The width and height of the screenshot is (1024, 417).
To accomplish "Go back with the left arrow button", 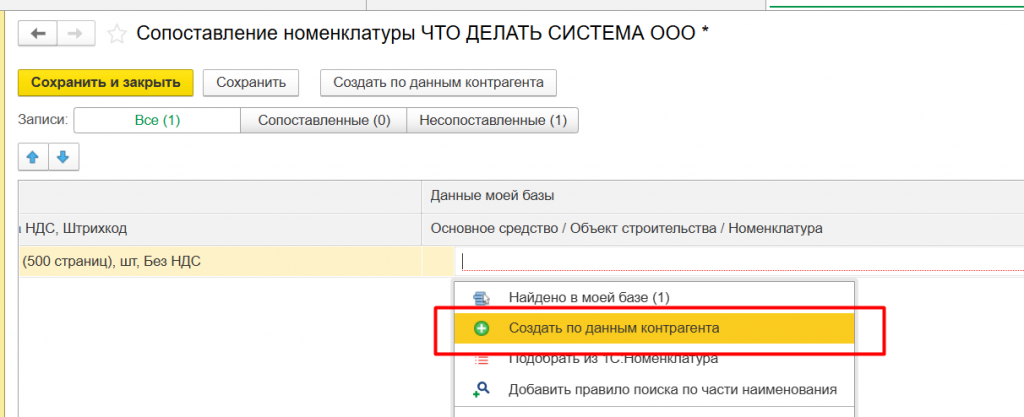I will [38, 33].
